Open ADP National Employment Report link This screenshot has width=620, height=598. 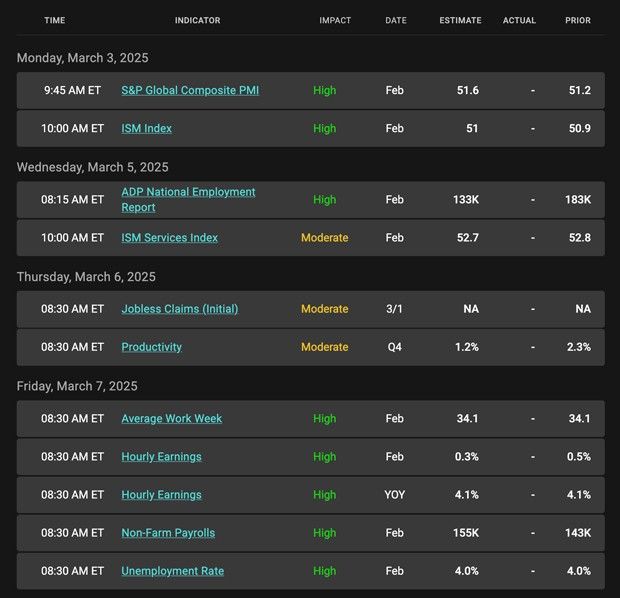pyautogui.click(x=188, y=199)
